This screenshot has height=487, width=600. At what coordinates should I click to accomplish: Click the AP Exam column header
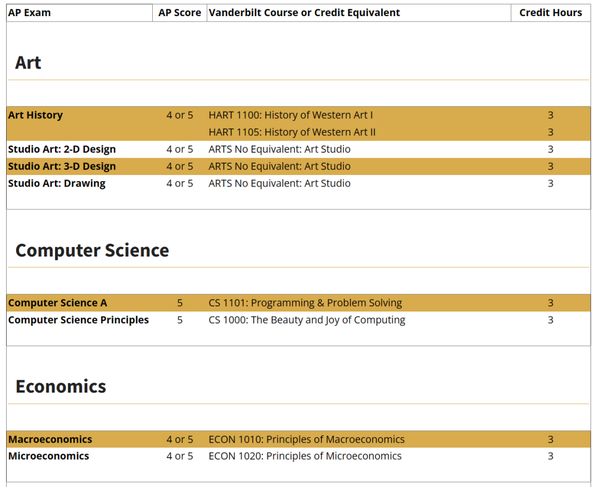click(29, 13)
